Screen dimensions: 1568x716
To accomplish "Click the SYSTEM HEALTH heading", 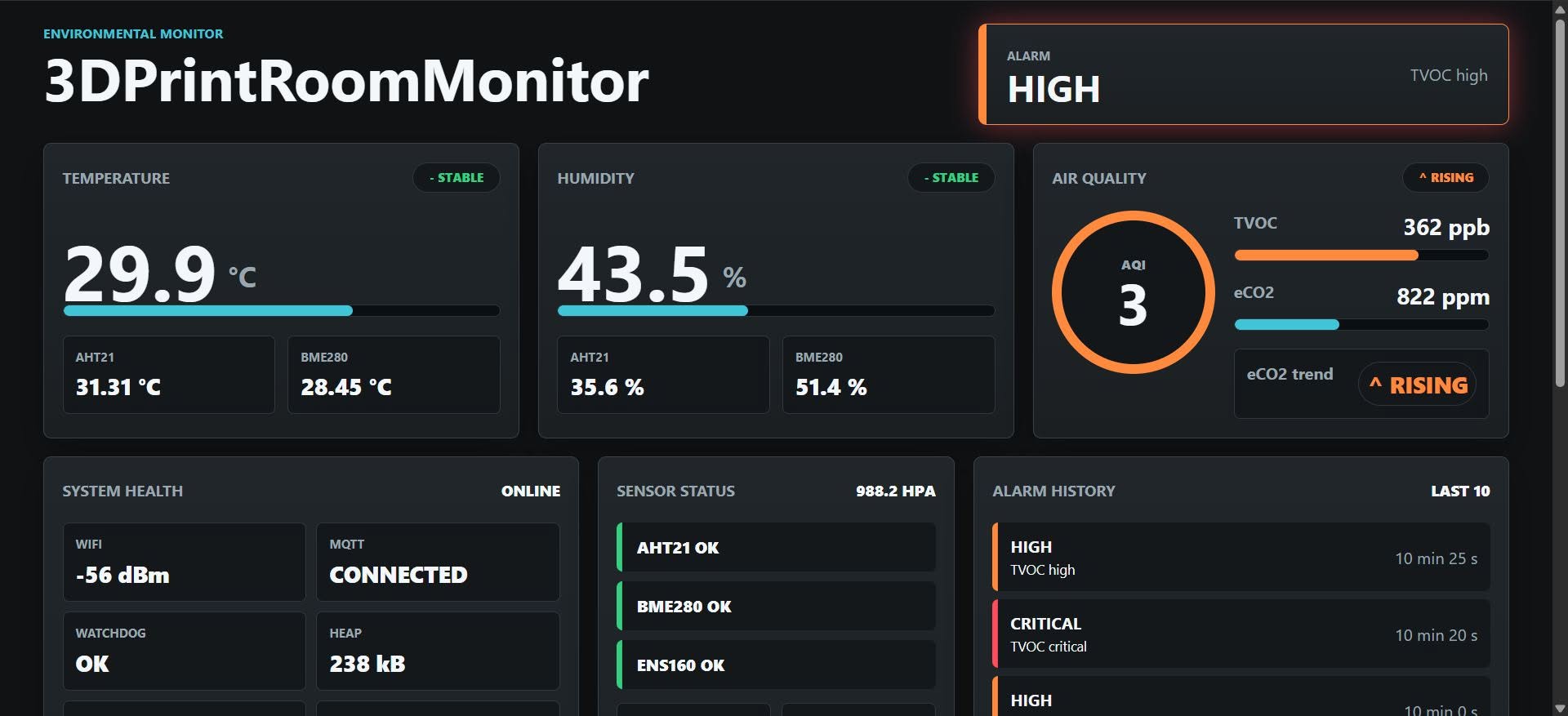I will tap(122, 491).
